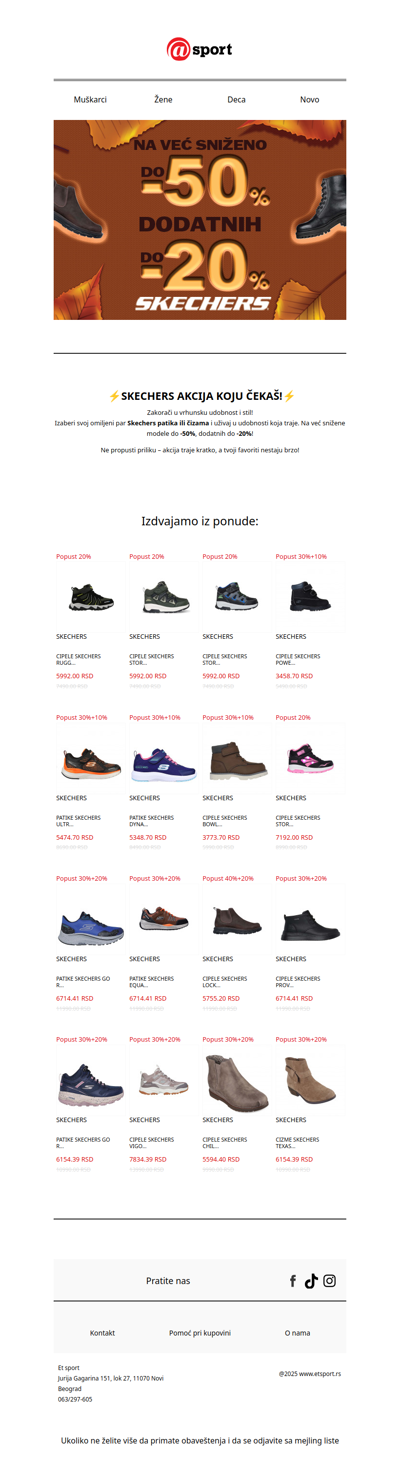Click the unsubscribe mailing list text
The image size is (400, 1461).
(x=200, y=1441)
